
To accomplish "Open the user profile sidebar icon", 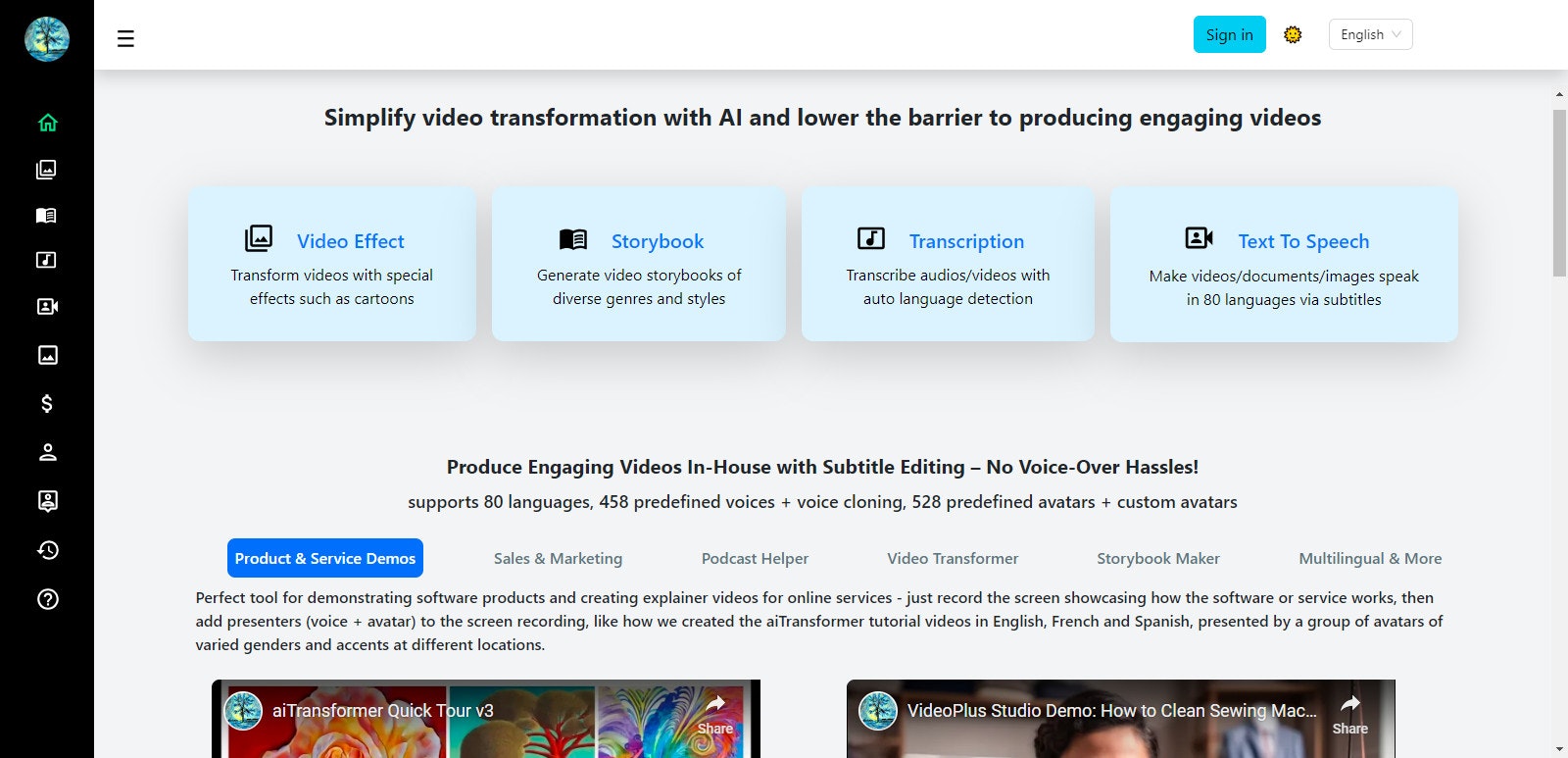I will click(x=47, y=452).
